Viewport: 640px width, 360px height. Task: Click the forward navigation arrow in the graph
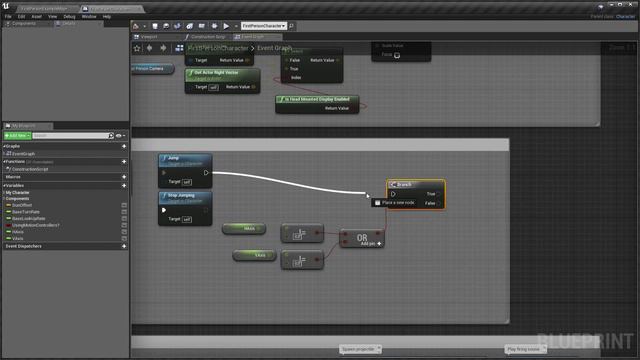pos(163,48)
